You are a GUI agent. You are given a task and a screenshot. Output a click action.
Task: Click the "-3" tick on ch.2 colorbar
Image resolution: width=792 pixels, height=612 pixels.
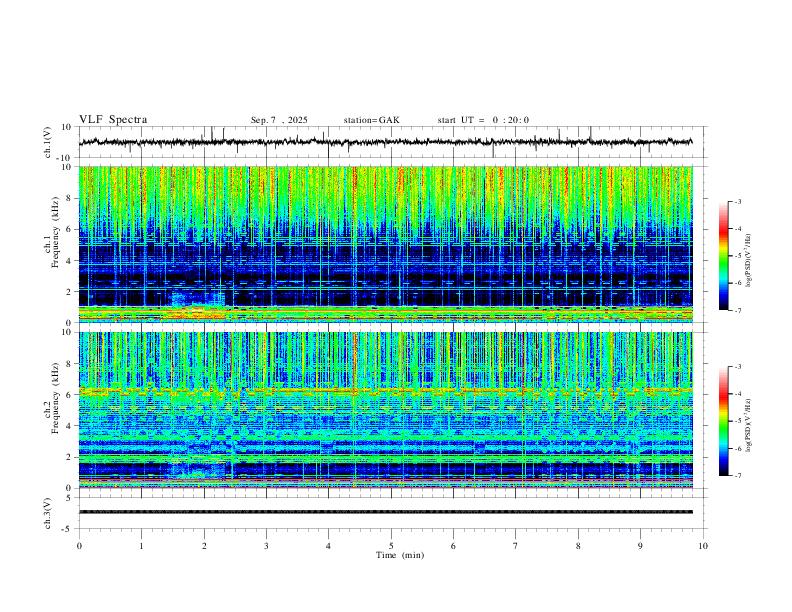click(738, 367)
